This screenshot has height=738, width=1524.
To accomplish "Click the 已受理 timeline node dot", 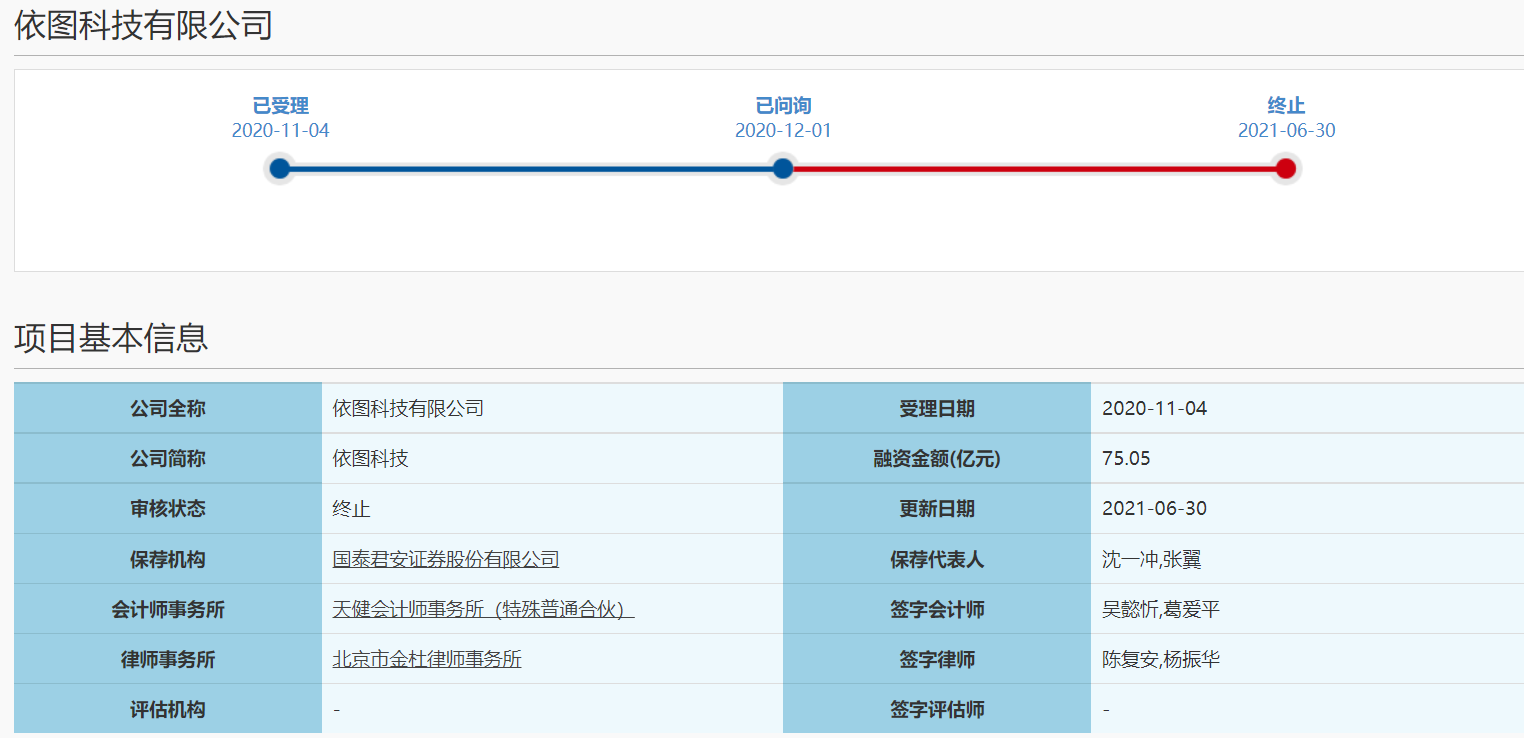I will 280,168.
